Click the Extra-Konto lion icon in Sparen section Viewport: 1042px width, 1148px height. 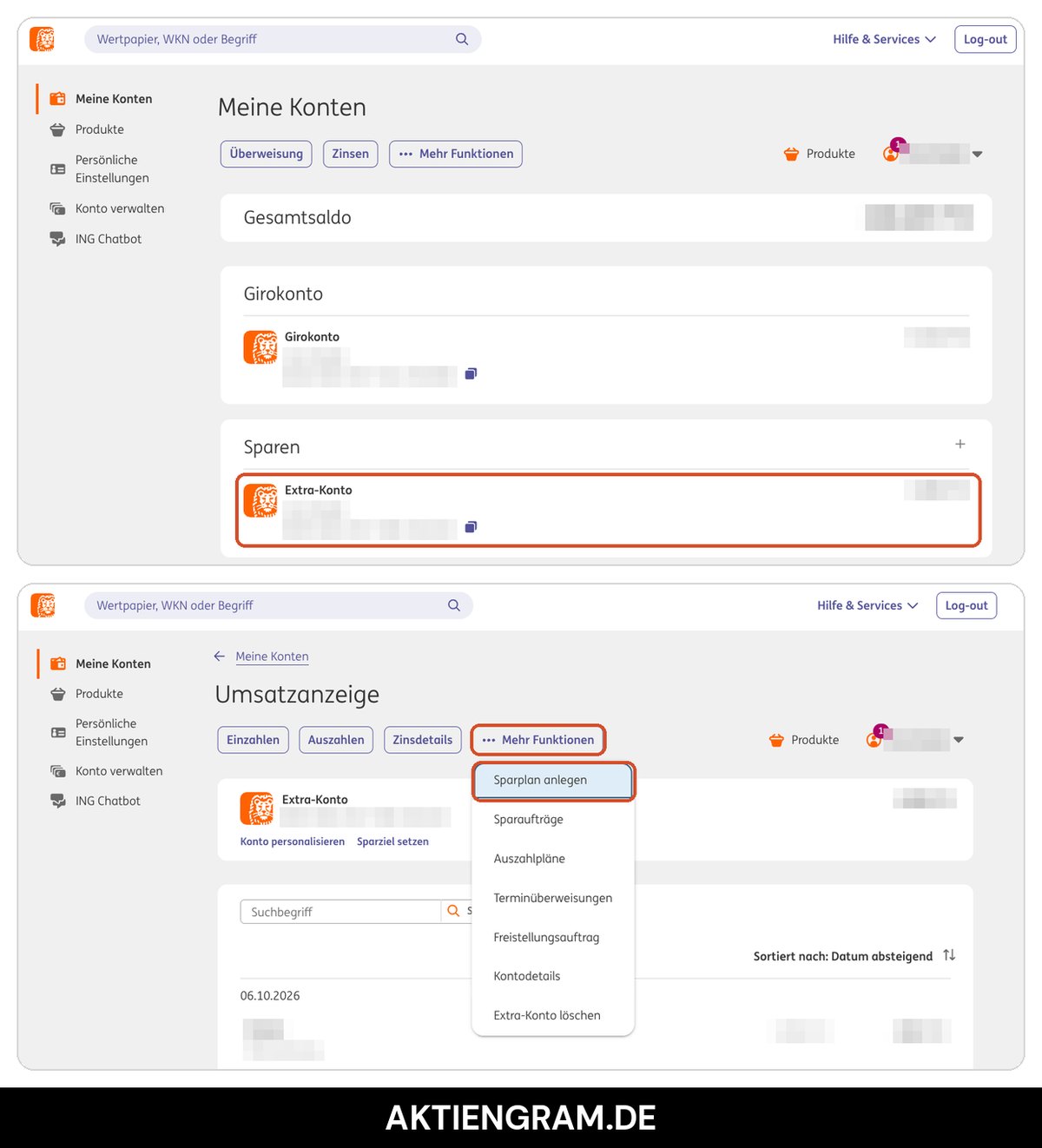pos(260,501)
